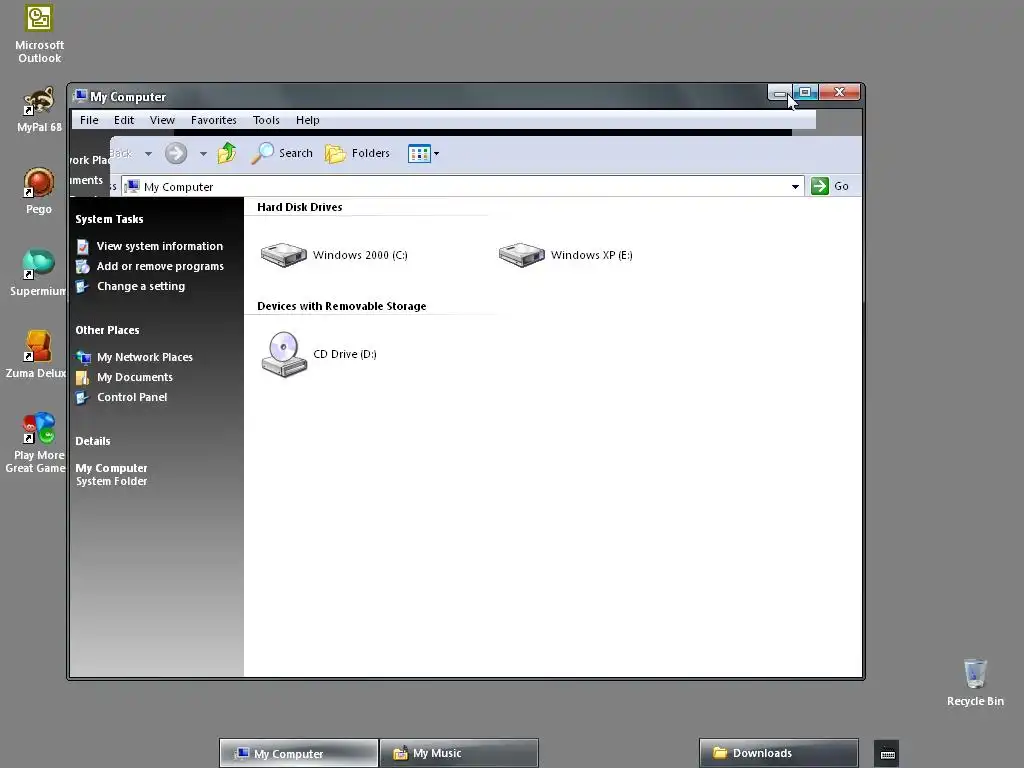Select the Windows XP (E:) drive icon
The image size is (1024, 768).
coord(521,255)
